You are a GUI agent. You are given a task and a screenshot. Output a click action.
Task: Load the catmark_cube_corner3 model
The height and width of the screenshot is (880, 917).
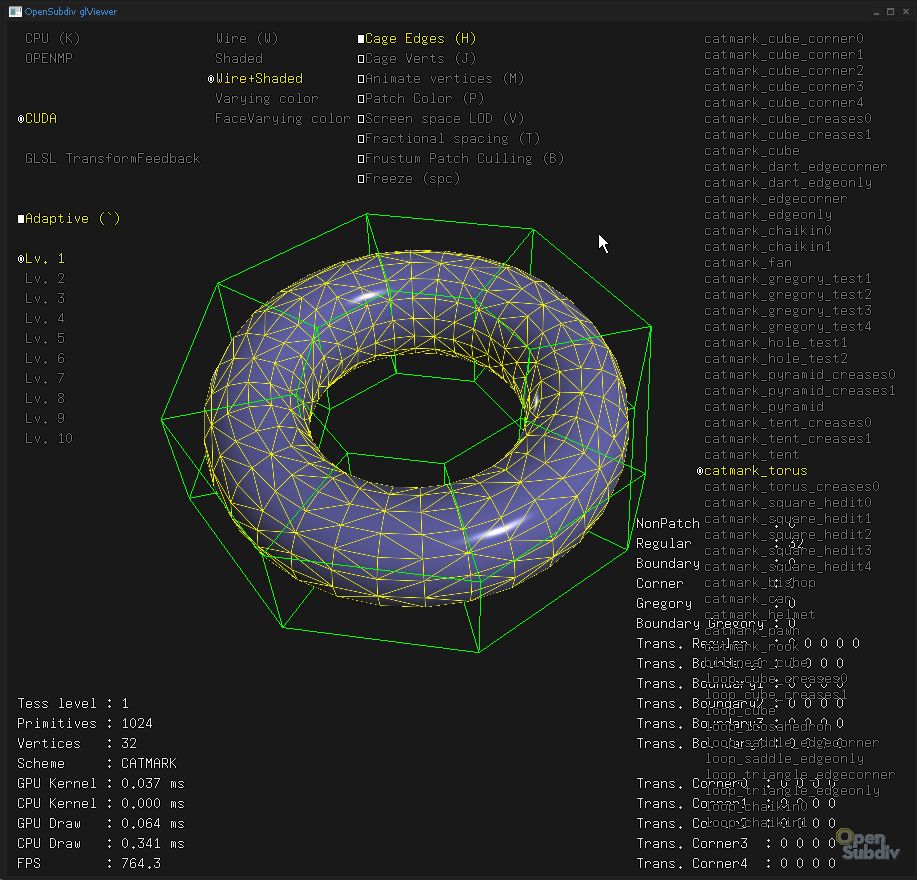pyautogui.click(x=784, y=87)
